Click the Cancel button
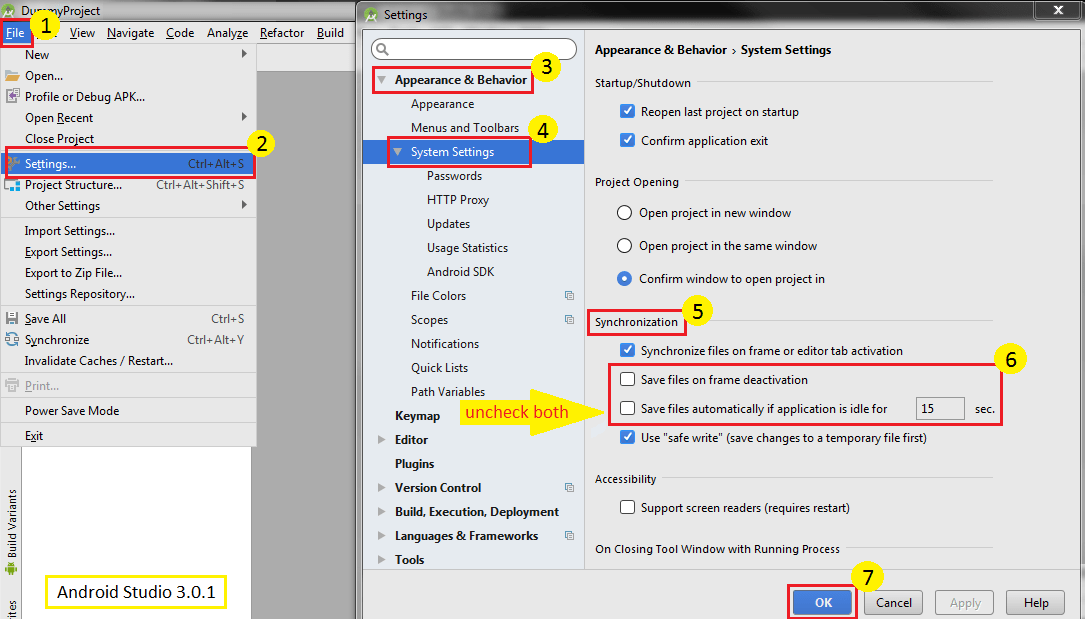The image size is (1085, 619). 894,602
